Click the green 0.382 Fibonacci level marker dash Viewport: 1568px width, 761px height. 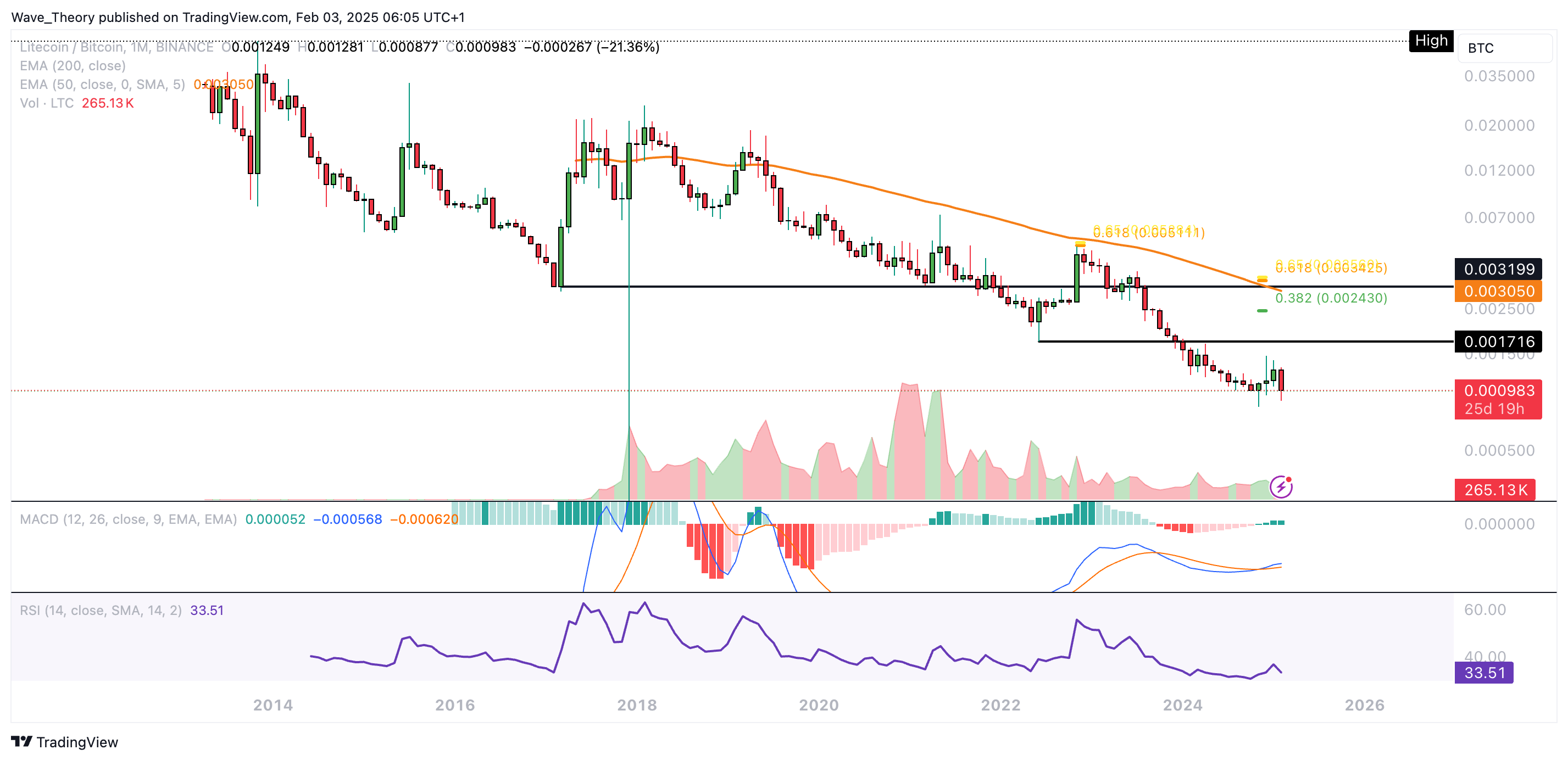(1262, 311)
